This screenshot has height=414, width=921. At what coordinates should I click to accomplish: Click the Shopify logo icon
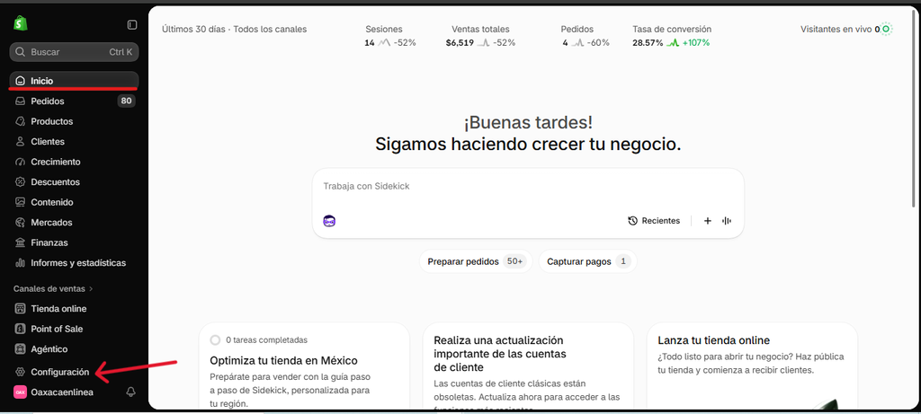click(x=21, y=24)
